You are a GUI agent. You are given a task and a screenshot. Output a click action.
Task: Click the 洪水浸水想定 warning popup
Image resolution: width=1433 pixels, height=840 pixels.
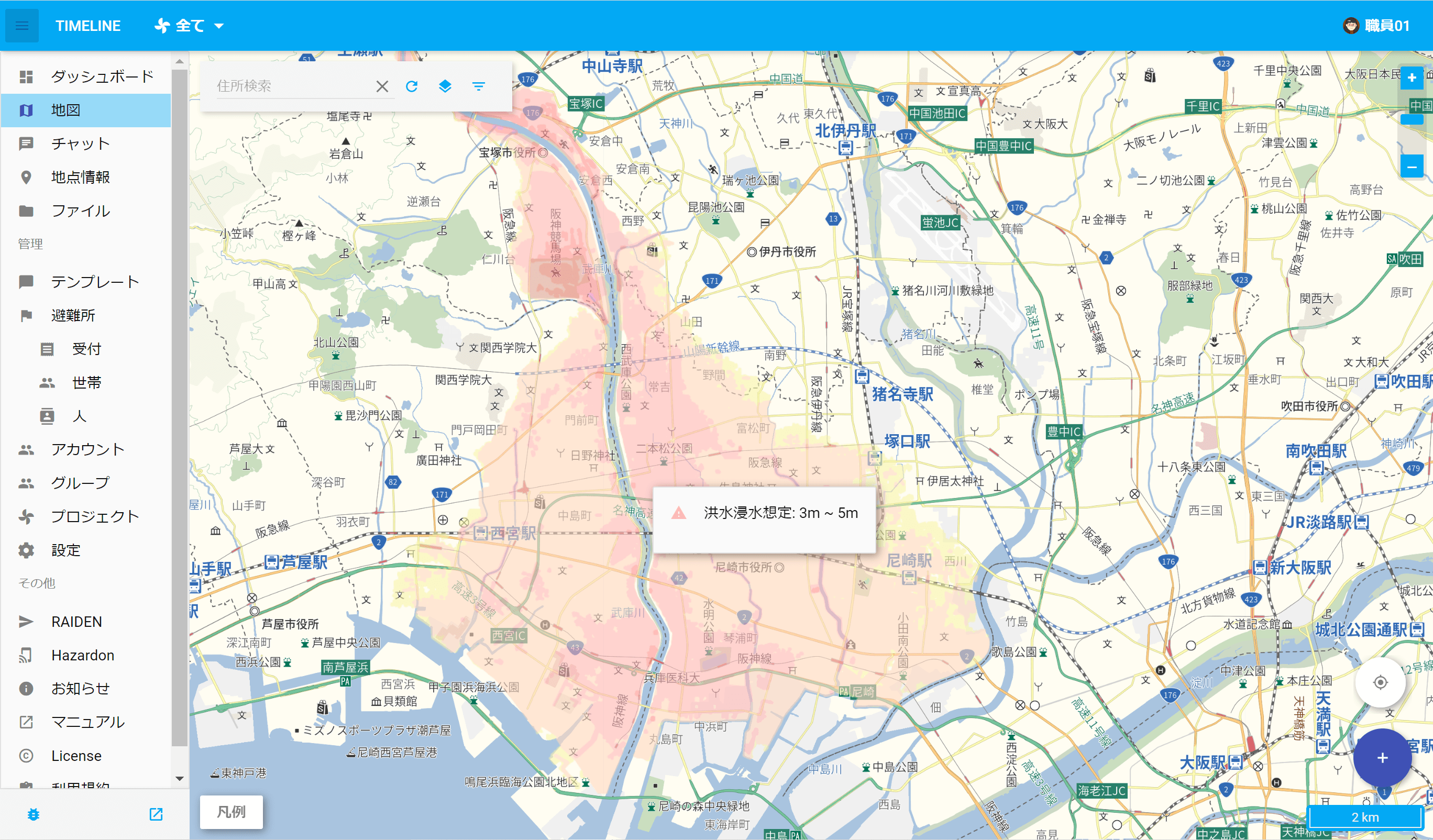(764, 520)
